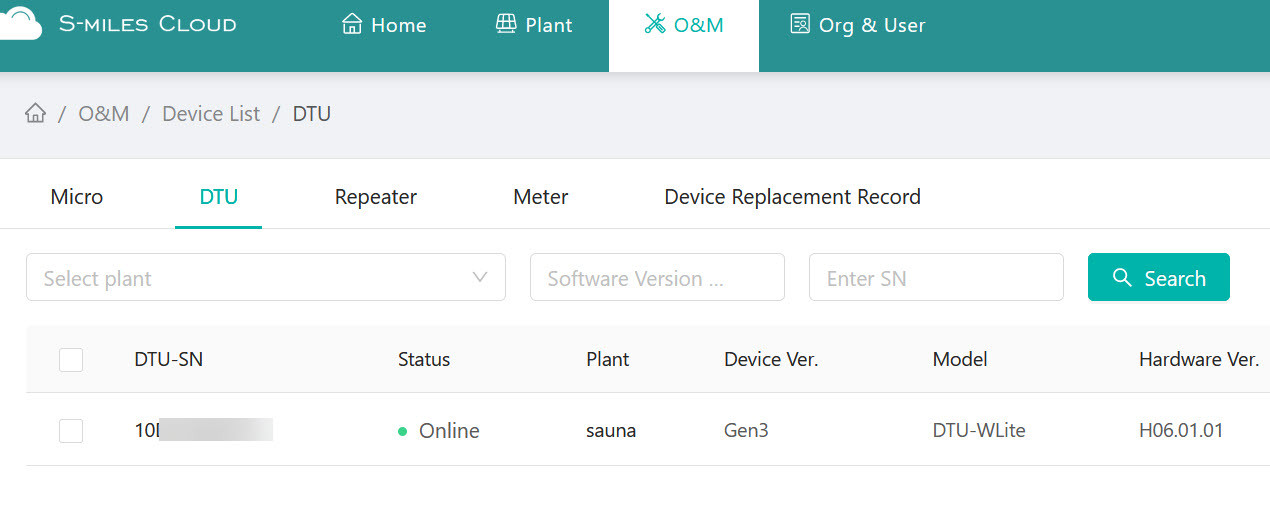This screenshot has height=509, width=1270.
Task: Focus the Enter SN input field
Action: (935, 277)
